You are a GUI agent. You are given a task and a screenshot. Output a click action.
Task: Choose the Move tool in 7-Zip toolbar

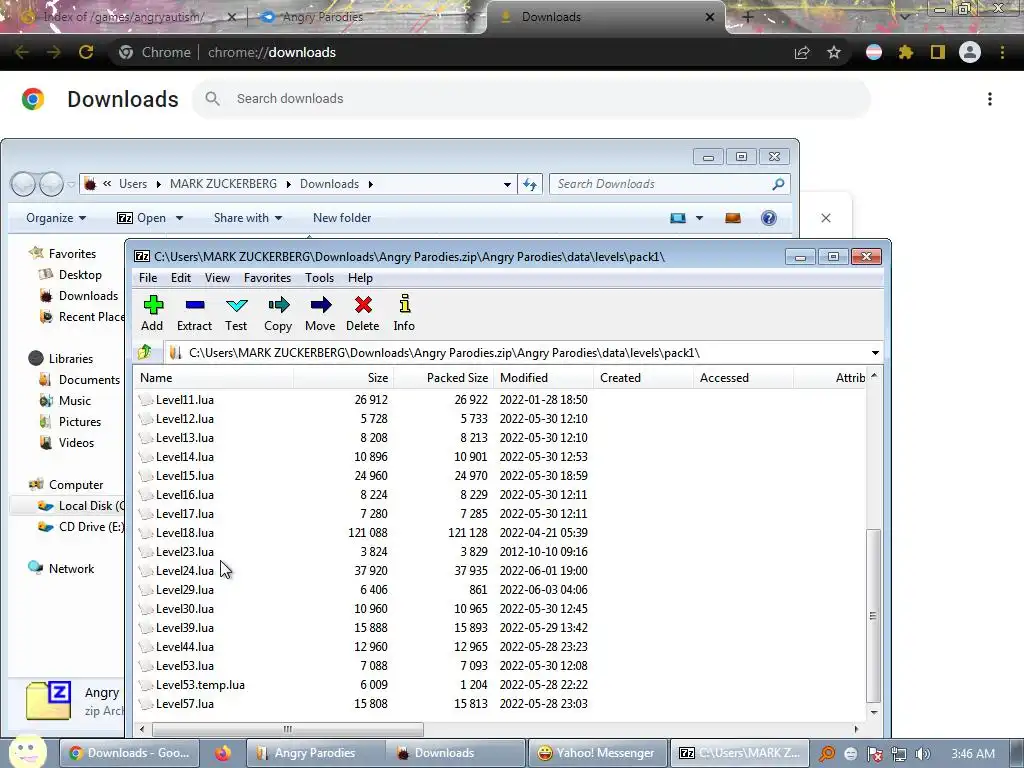[320, 313]
